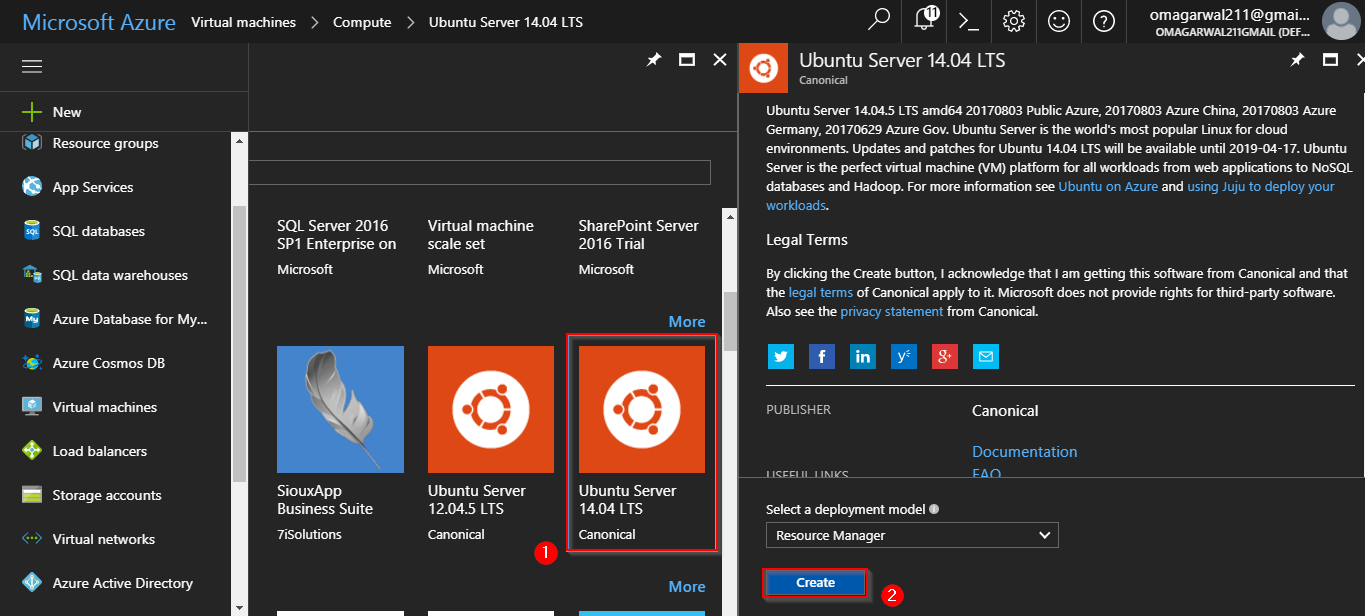
Task: Click Compute breadcrumb
Action: (362, 22)
